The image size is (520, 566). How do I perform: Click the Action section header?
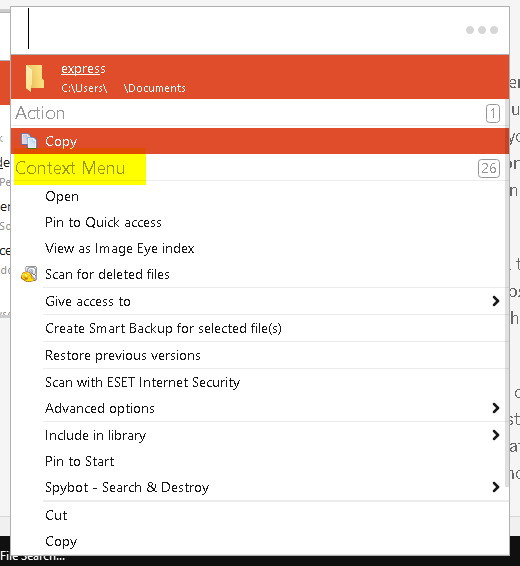tap(40, 113)
